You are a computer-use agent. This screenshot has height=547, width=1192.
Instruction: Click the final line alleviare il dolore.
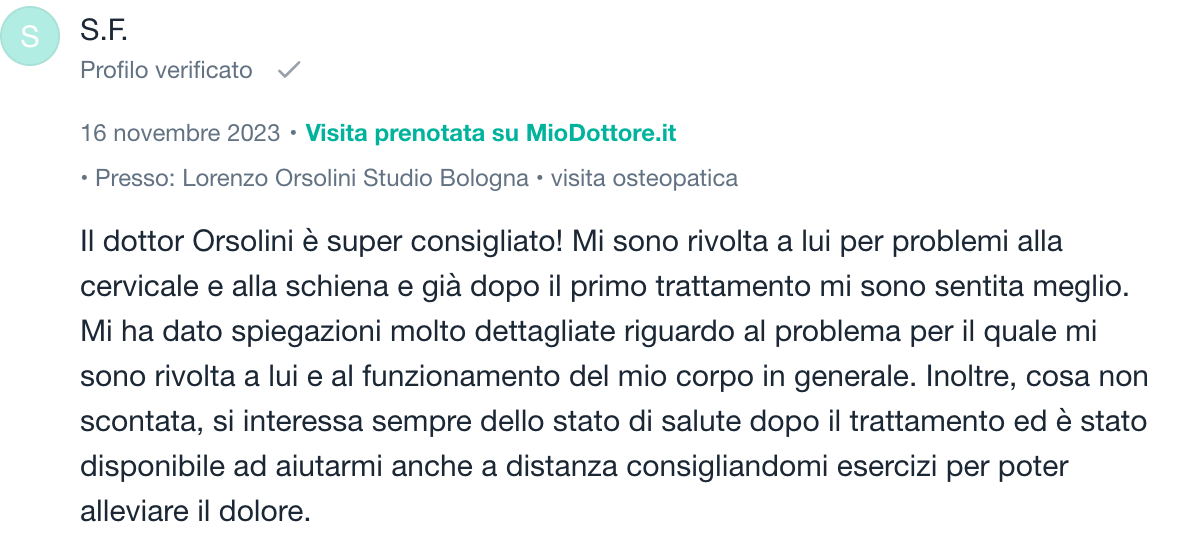pos(196,512)
